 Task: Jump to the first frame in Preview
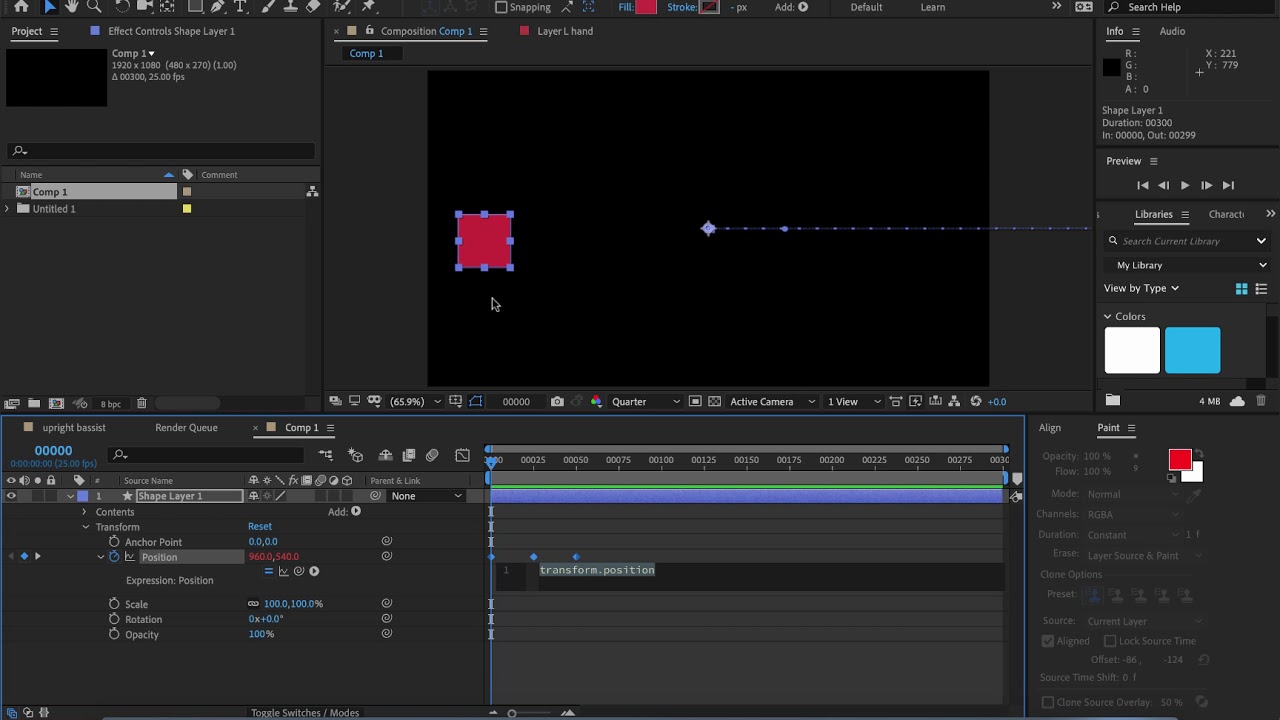click(1143, 185)
